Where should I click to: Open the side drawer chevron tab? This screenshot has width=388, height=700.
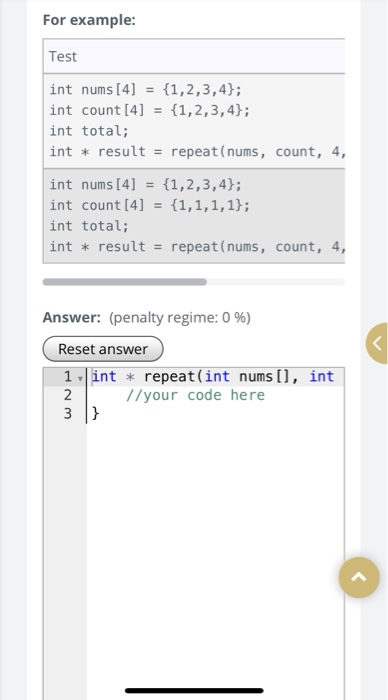[377, 343]
